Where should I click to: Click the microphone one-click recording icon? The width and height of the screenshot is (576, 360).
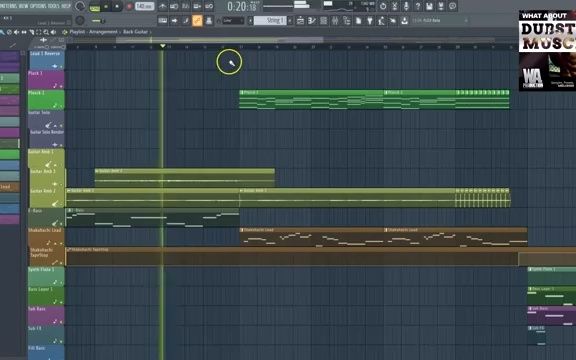coord(406,6)
